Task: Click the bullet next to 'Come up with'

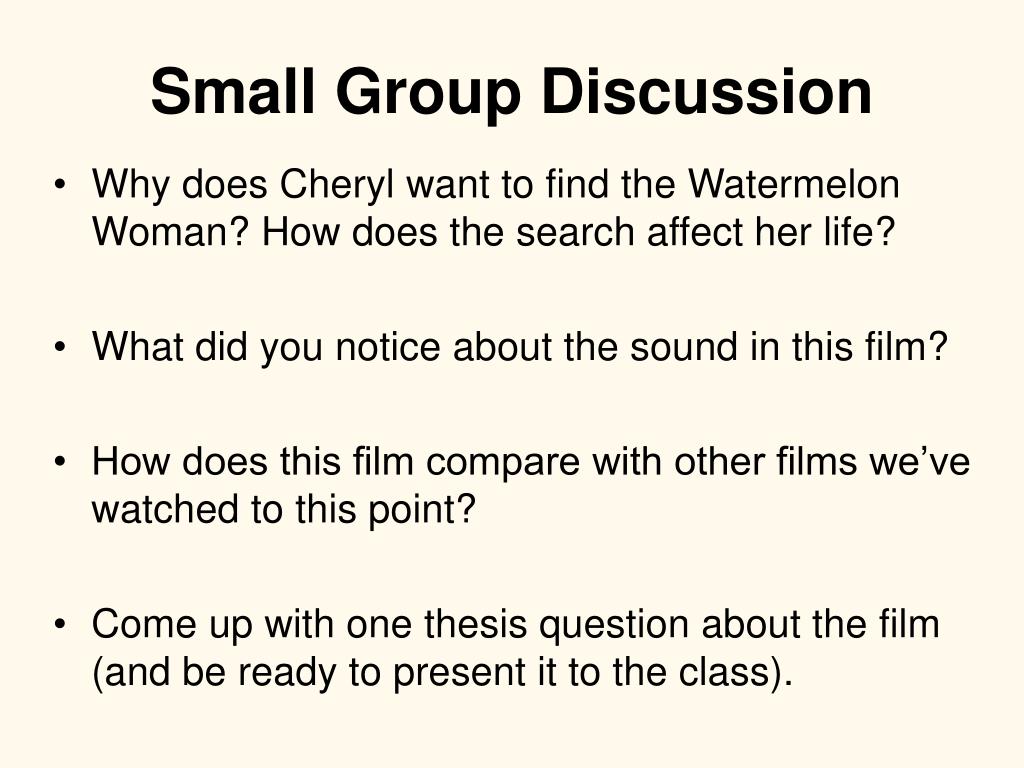Action: pos(60,624)
